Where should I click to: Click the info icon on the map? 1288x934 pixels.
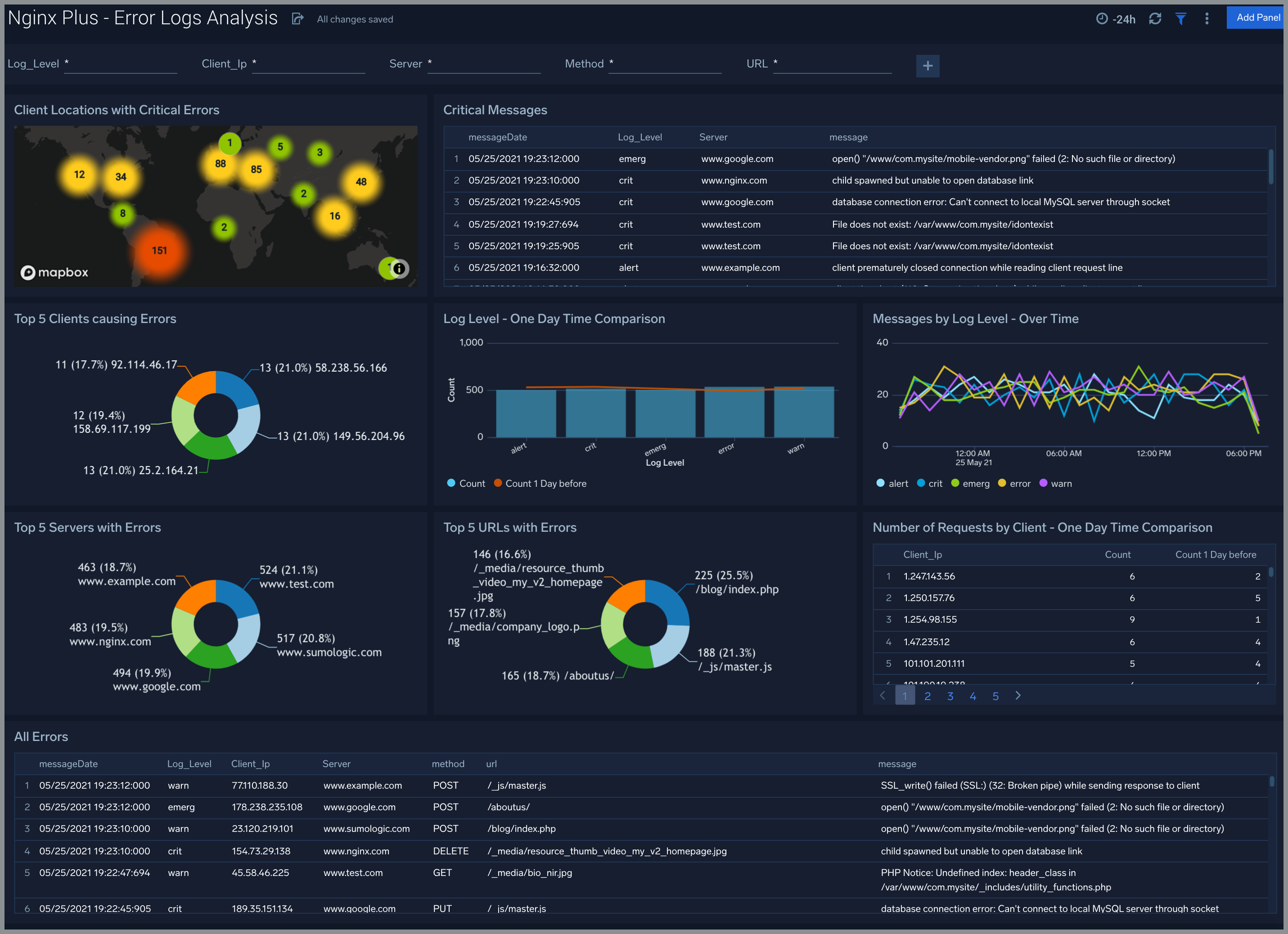click(399, 269)
